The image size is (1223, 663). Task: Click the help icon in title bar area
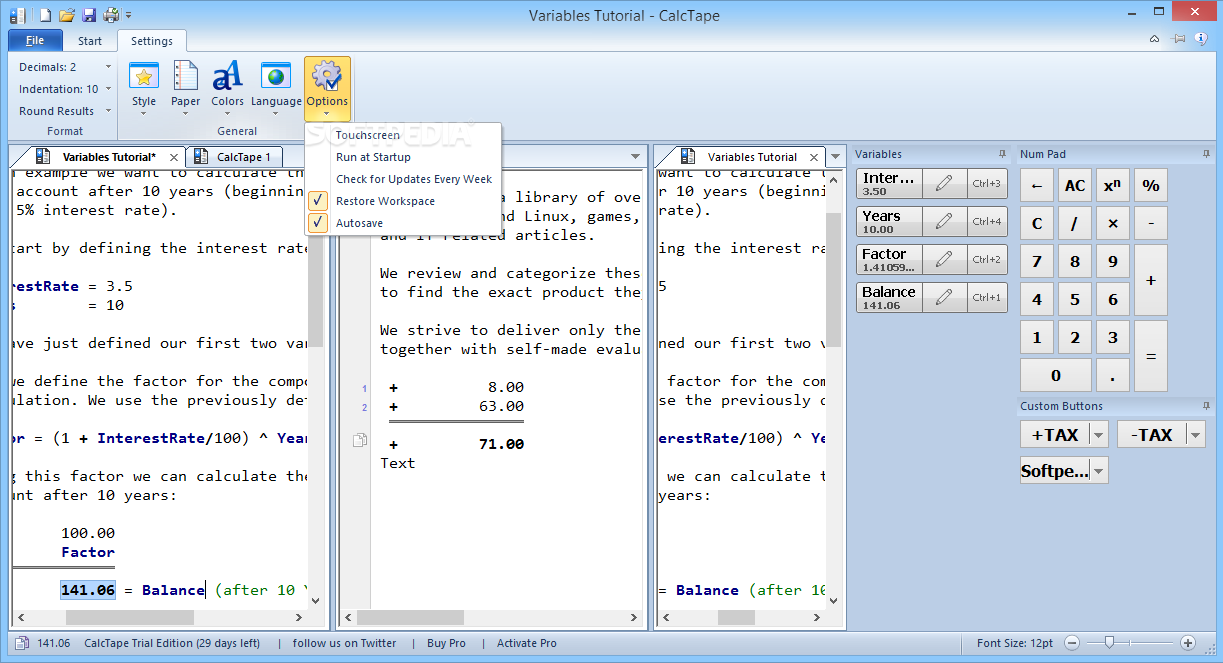[1201, 39]
